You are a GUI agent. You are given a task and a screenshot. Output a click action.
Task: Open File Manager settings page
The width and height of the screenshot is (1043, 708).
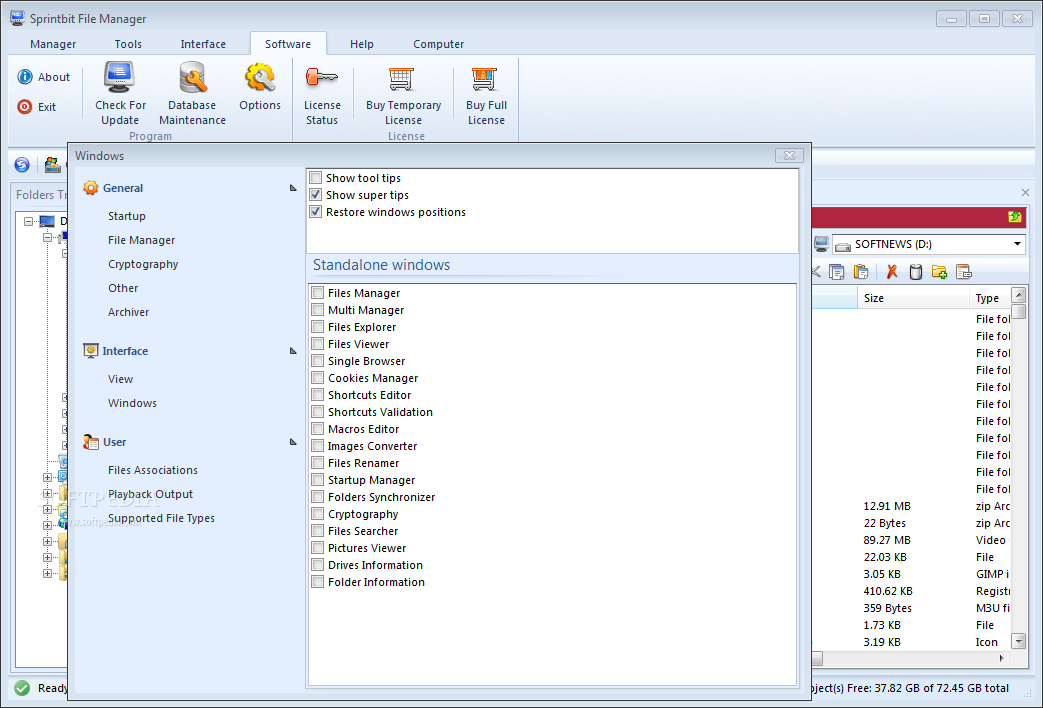pyautogui.click(x=142, y=240)
